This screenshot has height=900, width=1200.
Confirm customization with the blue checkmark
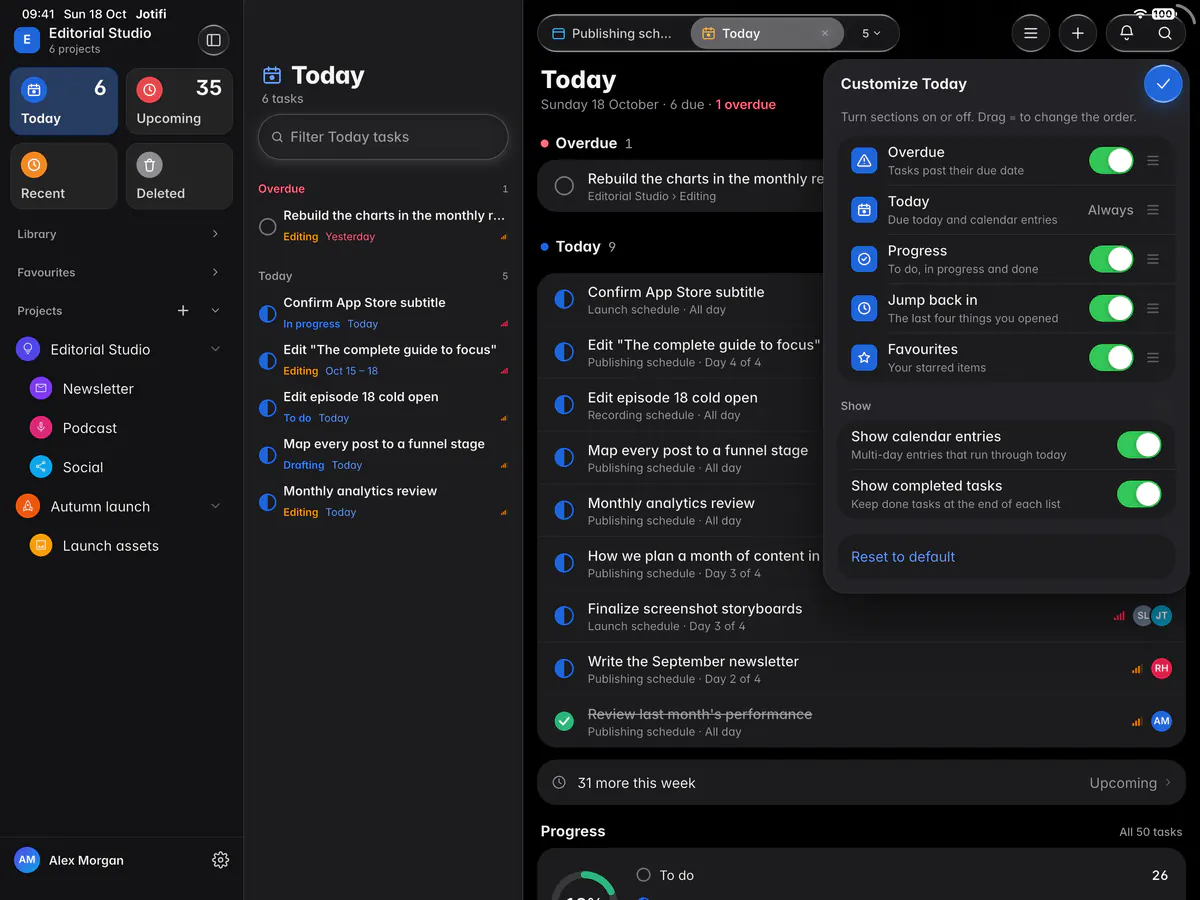tap(1162, 84)
